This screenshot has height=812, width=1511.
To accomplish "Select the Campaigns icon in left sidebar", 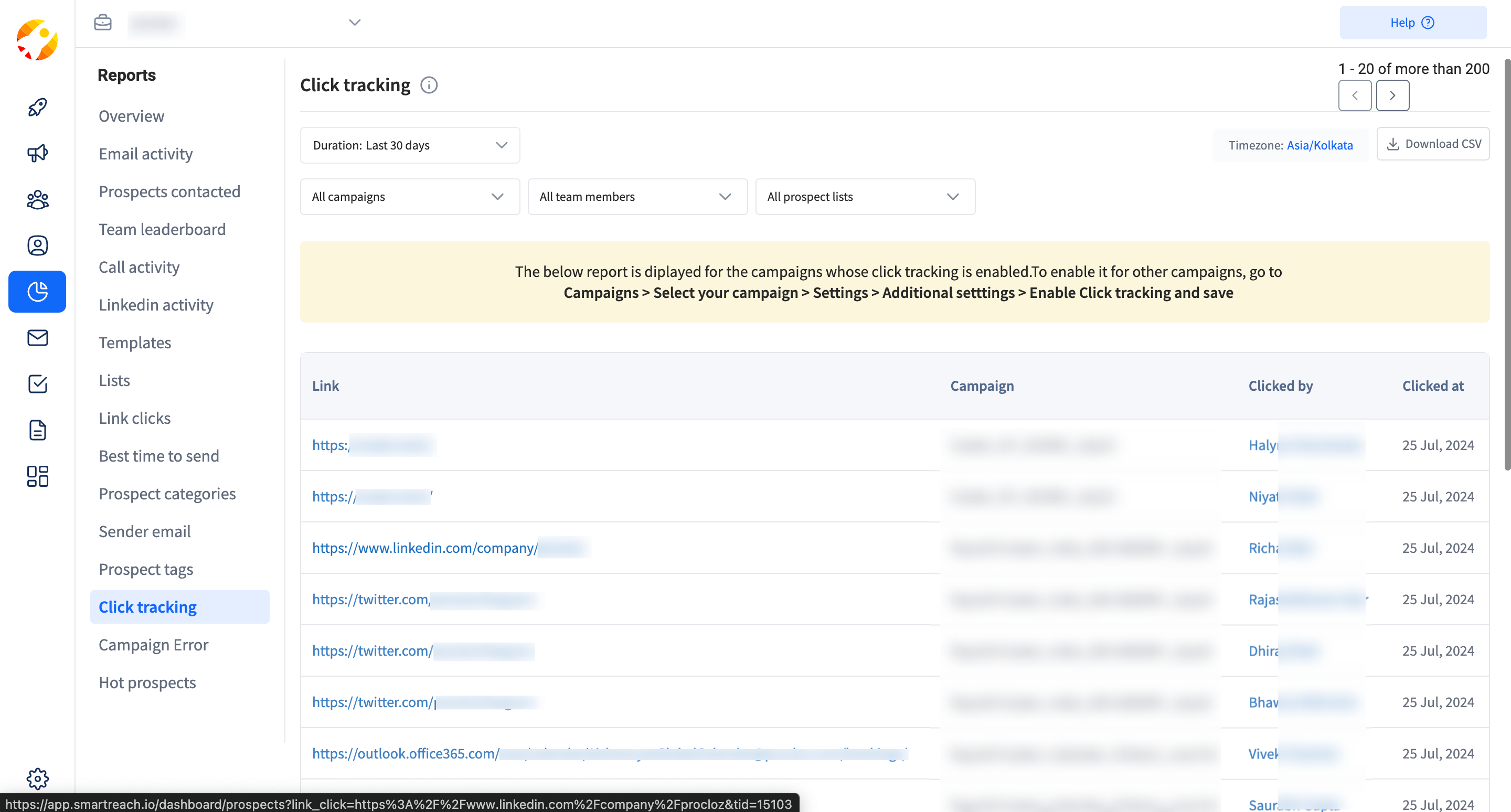I will [x=38, y=152].
